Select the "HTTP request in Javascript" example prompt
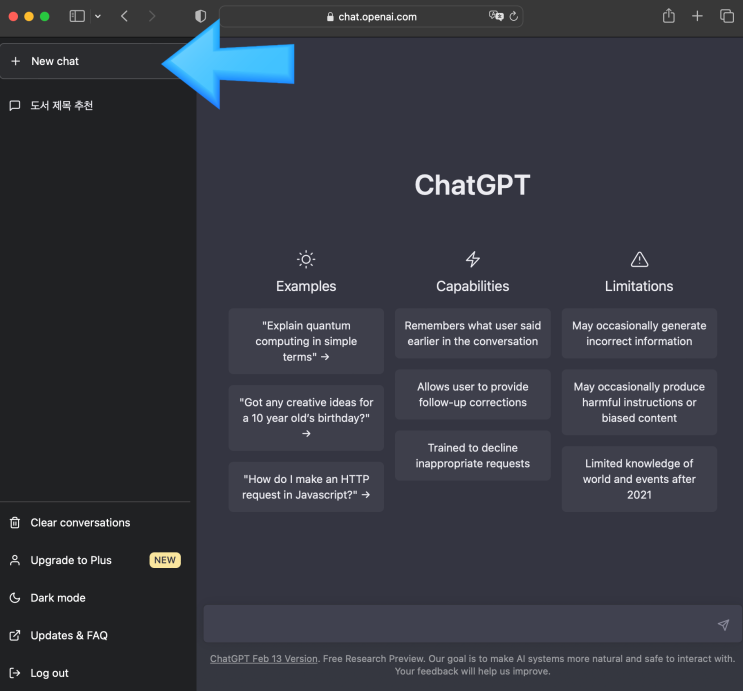Viewport: 743px width, 691px height. (306, 487)
